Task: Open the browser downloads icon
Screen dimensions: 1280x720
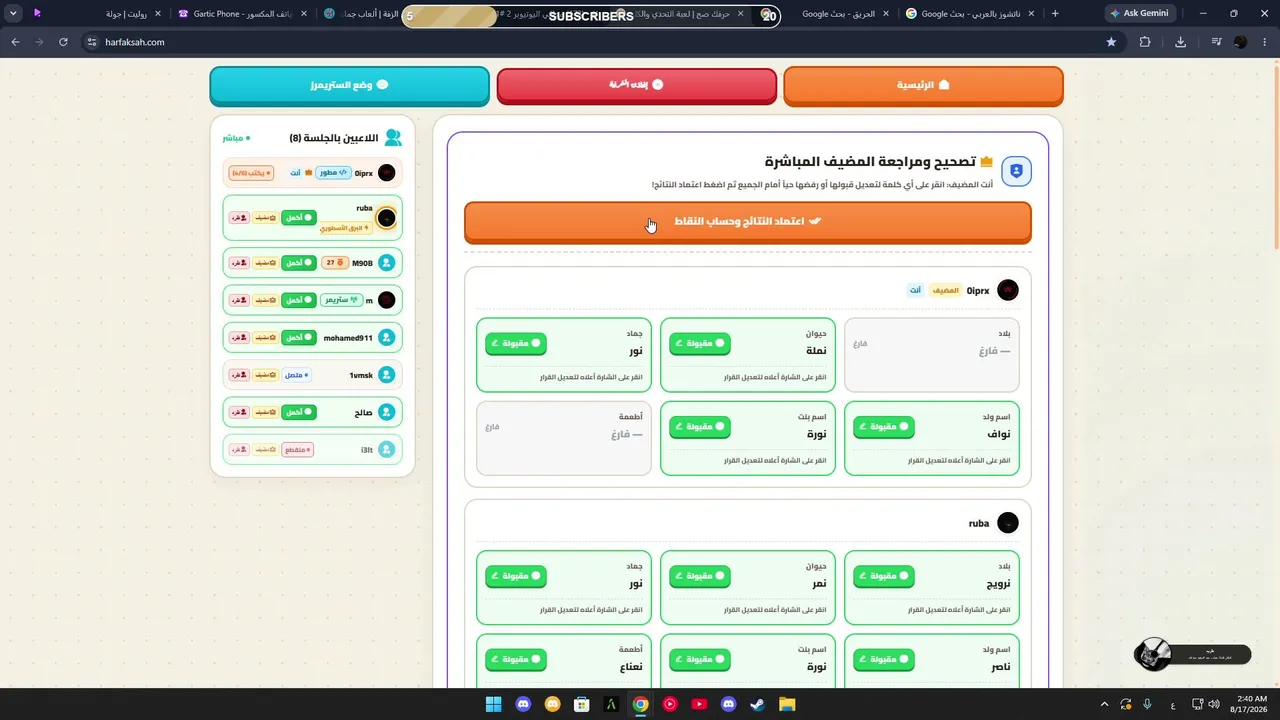Action: [x=1181, y=42]
